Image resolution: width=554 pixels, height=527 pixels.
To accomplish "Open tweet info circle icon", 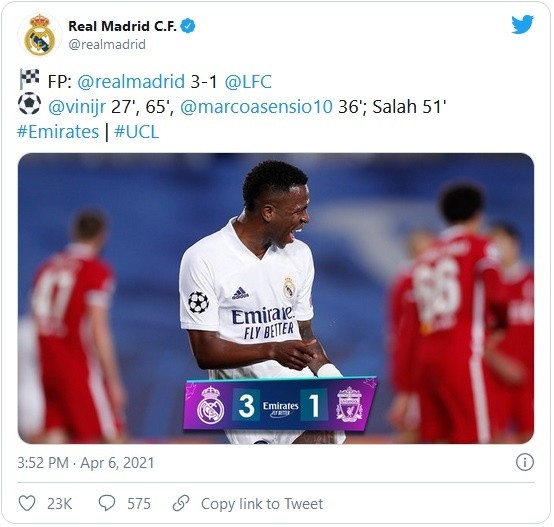I will tap(525, 462).
